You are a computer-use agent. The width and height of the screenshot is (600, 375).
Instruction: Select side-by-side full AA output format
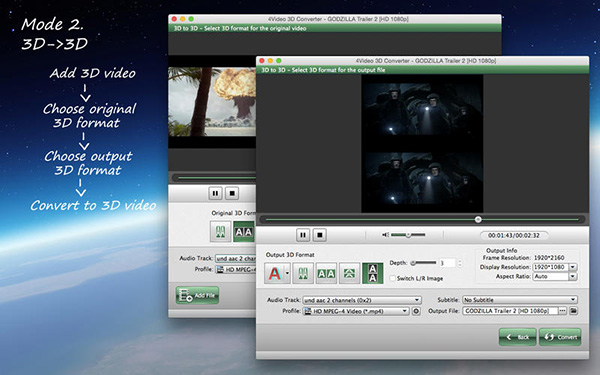pyautogui.click(x=326, y=273)
